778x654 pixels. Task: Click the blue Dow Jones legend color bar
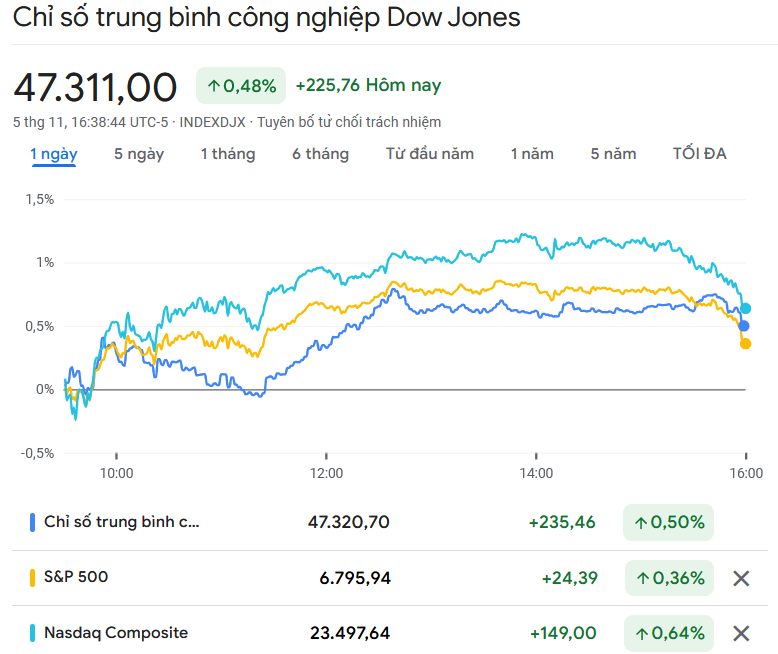tap(33, 522)
